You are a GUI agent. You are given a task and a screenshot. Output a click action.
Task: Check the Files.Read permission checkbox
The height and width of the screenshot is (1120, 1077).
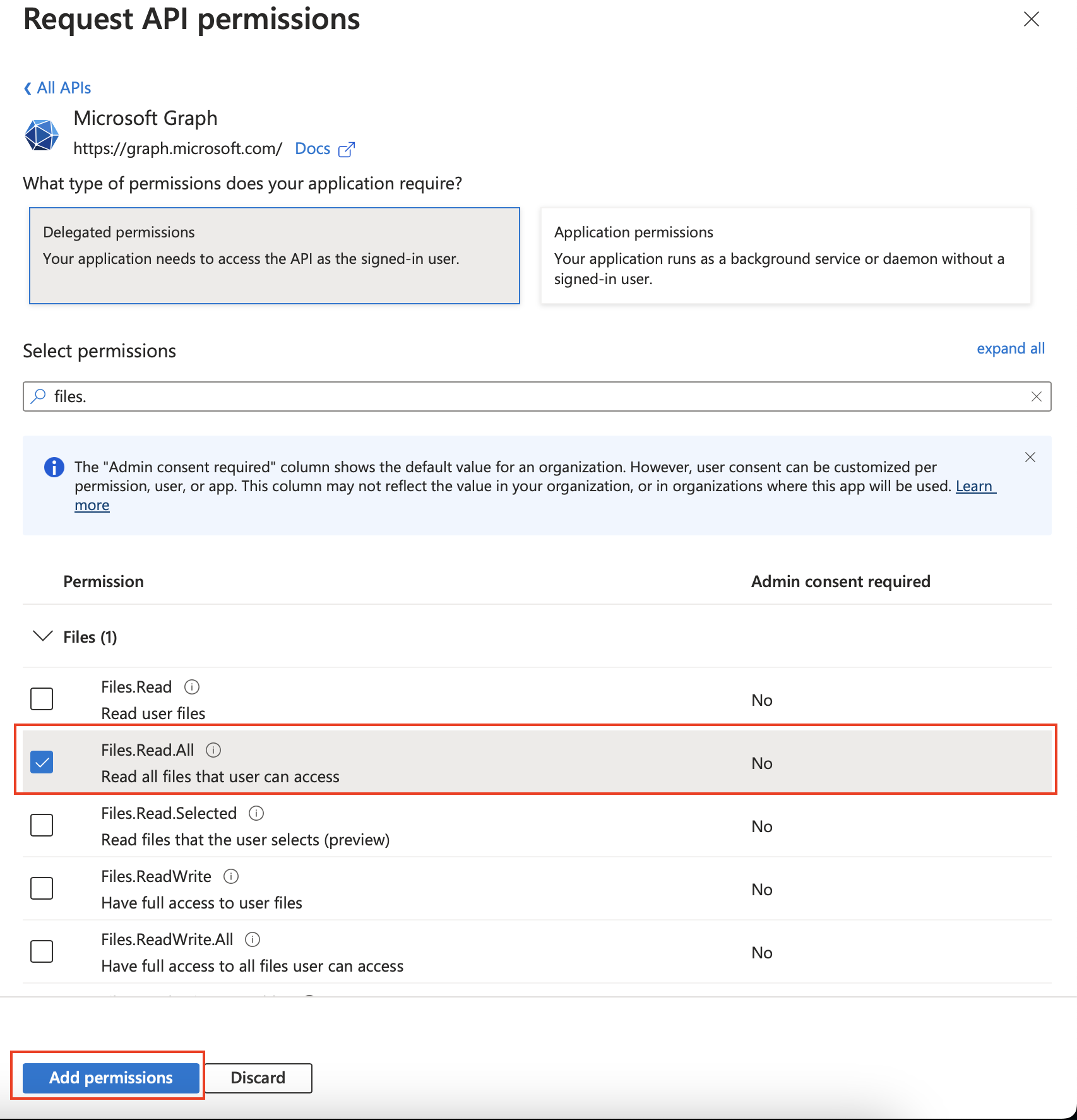[42, 699]
